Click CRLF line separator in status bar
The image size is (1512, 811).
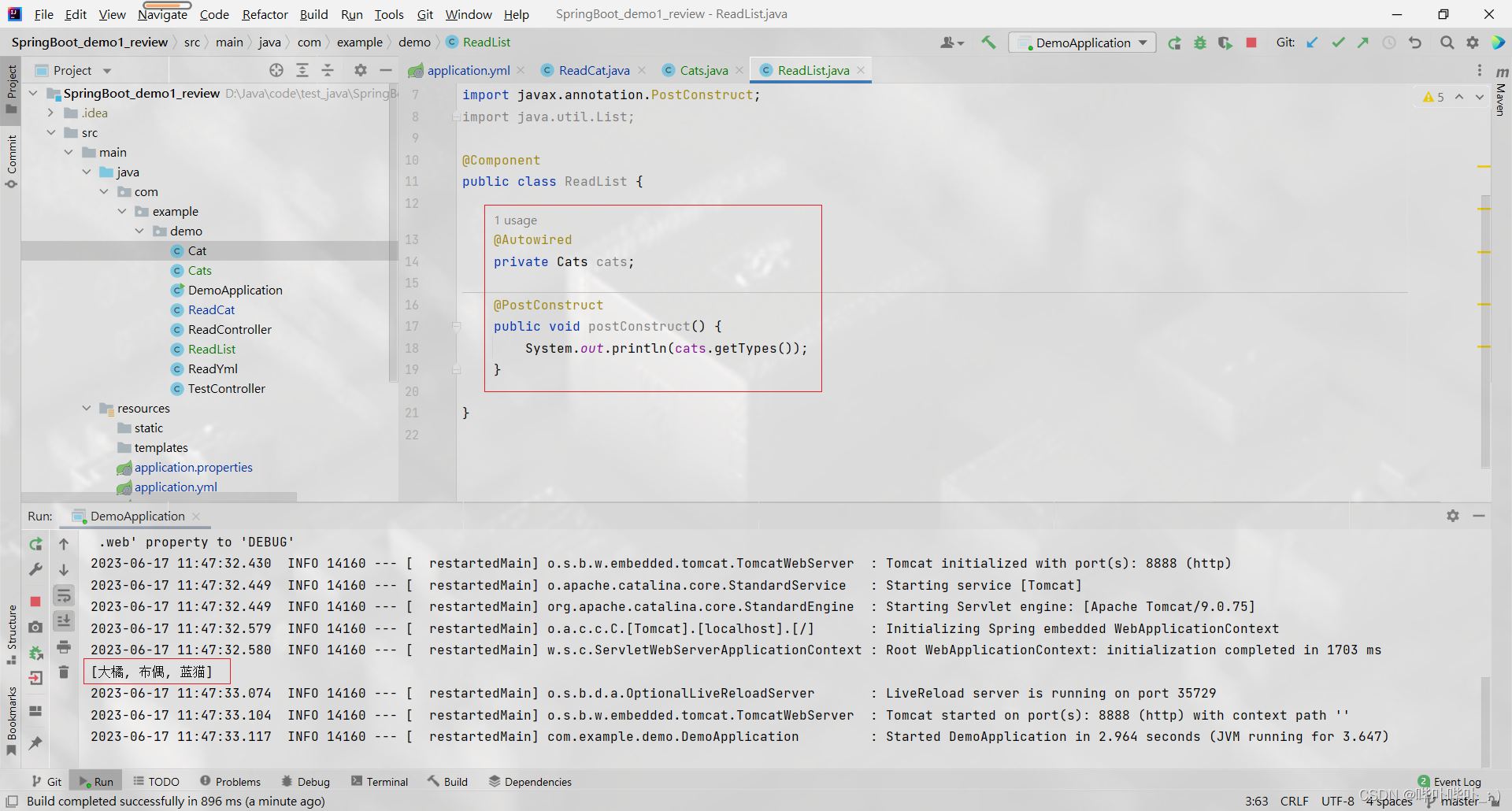(x=1295, y=801)
